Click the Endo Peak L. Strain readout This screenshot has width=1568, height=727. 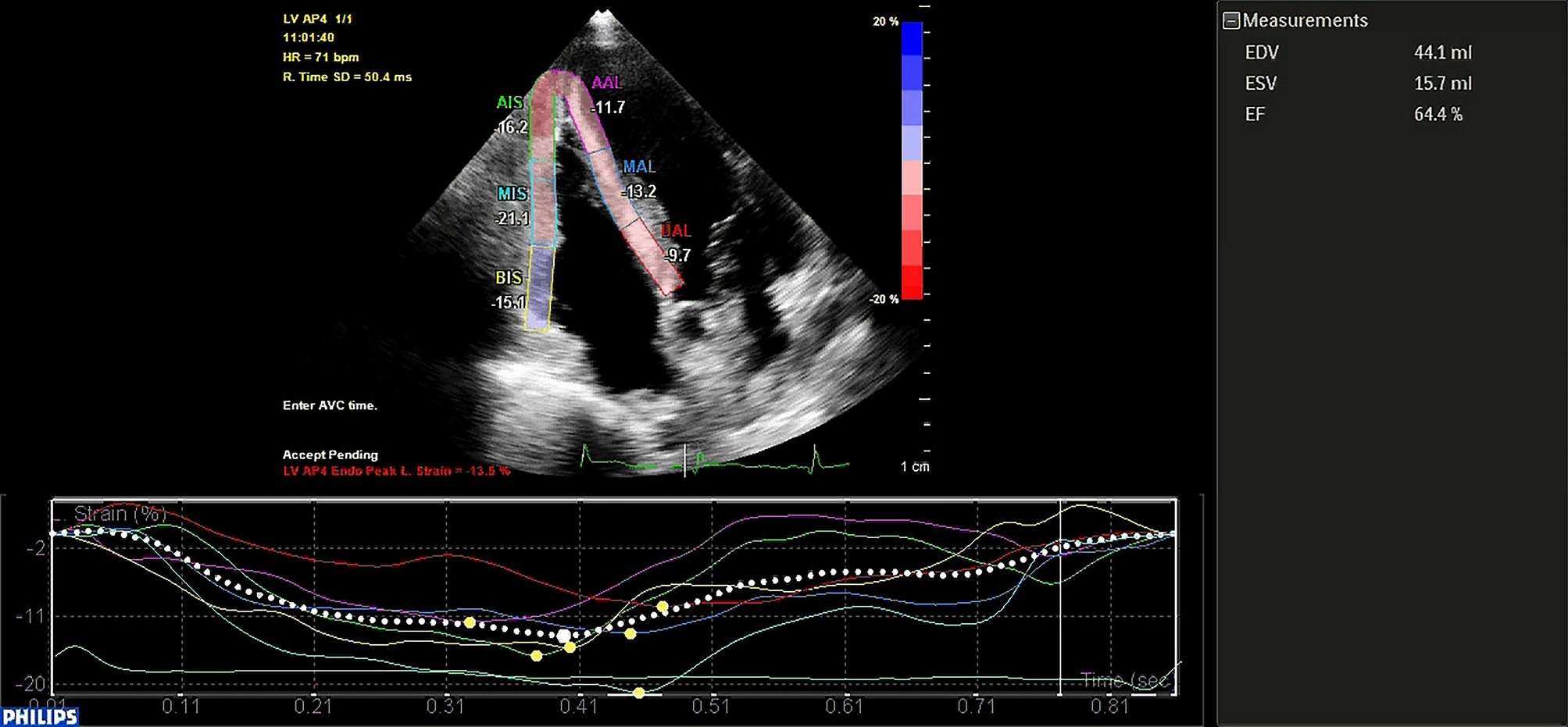[x=395, y=472]
